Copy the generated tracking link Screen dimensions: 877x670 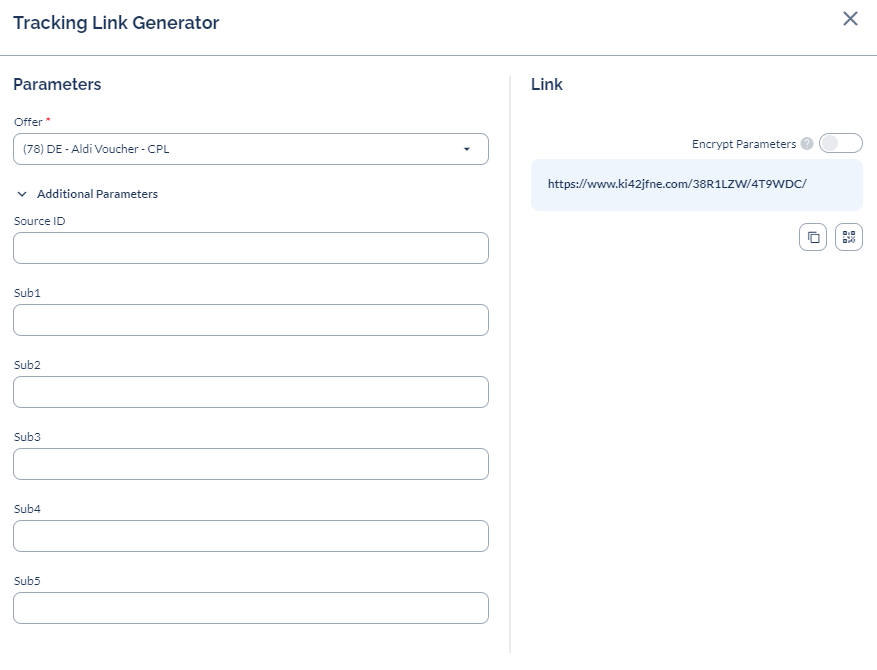(813, 237)
